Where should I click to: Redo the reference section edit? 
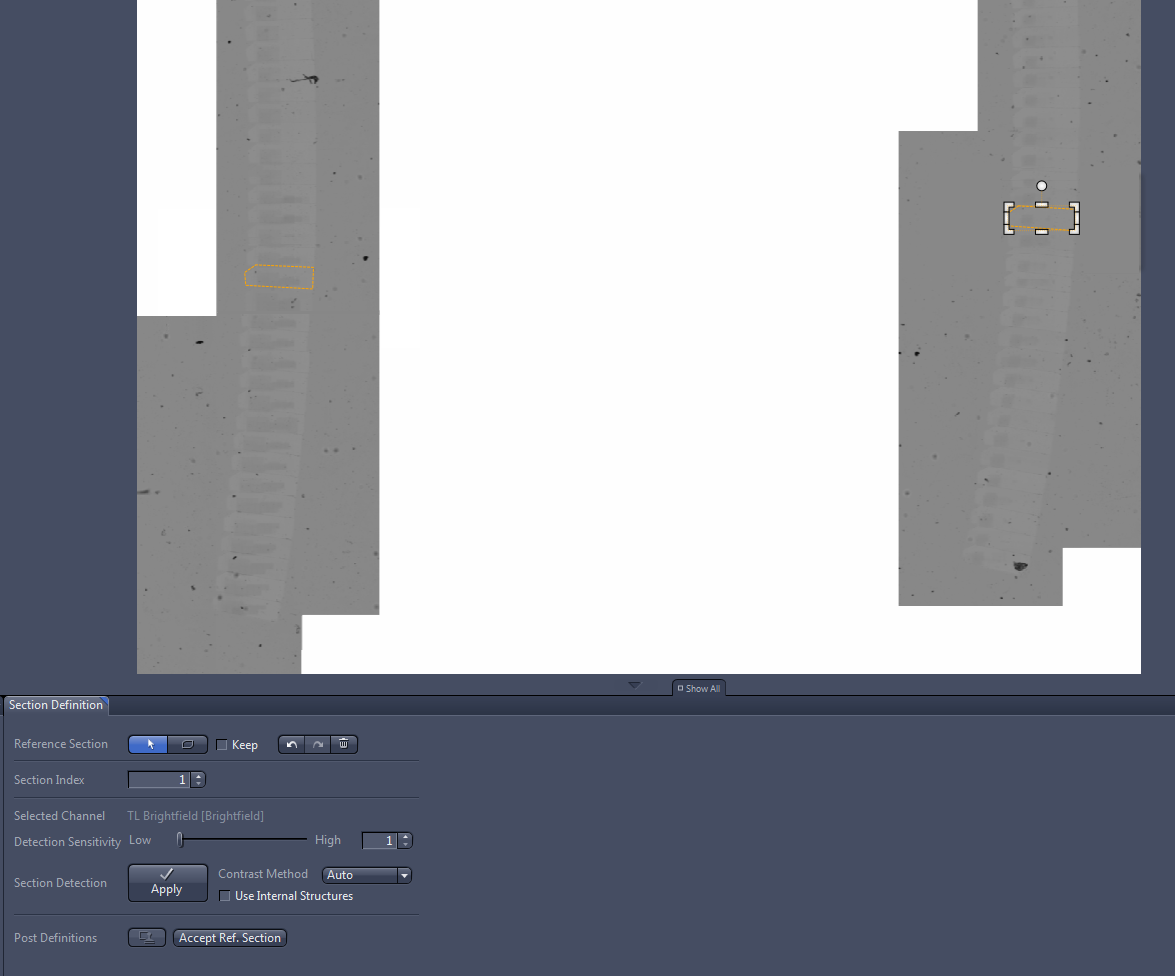(317, 744)
